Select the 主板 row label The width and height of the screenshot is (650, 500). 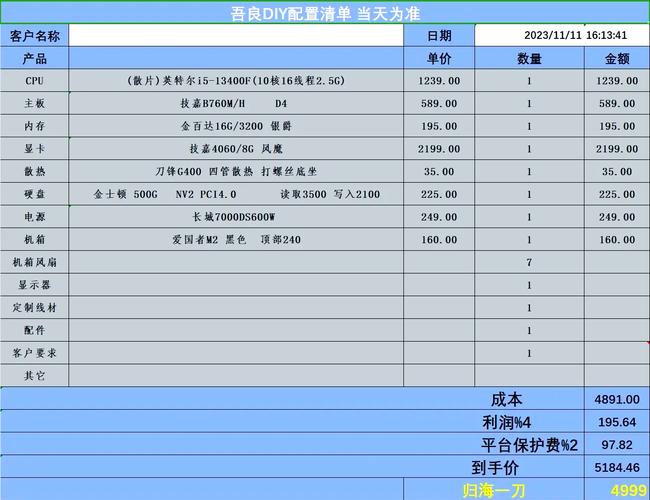34,103
